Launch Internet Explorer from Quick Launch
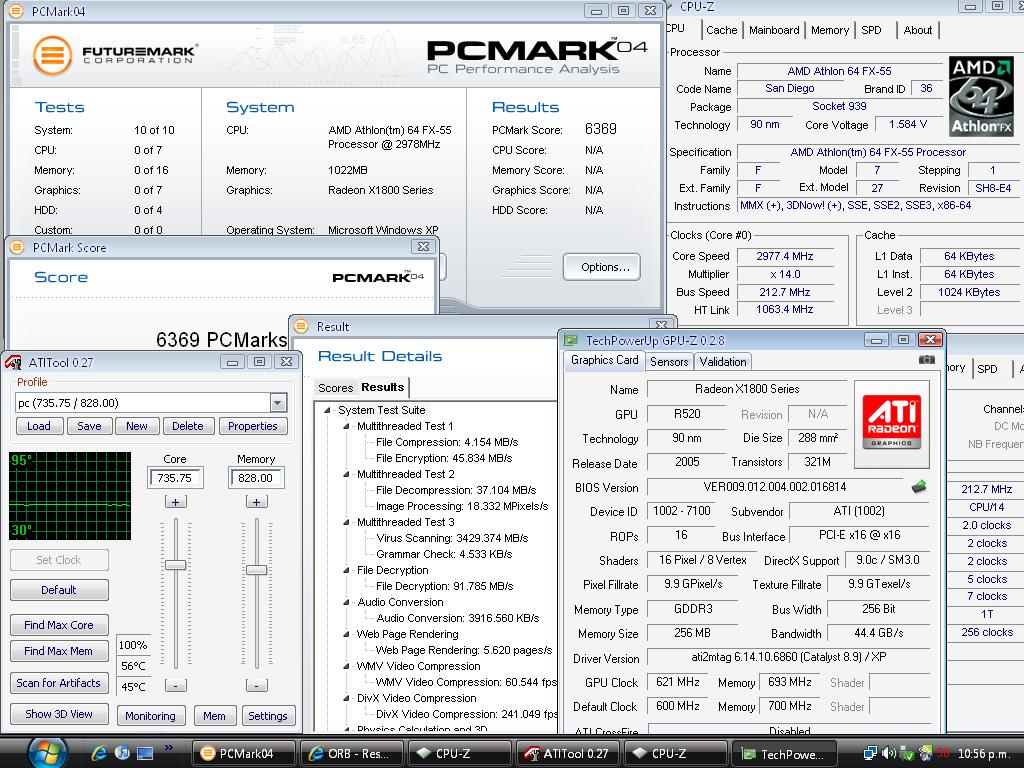 [x=99, y=753]
